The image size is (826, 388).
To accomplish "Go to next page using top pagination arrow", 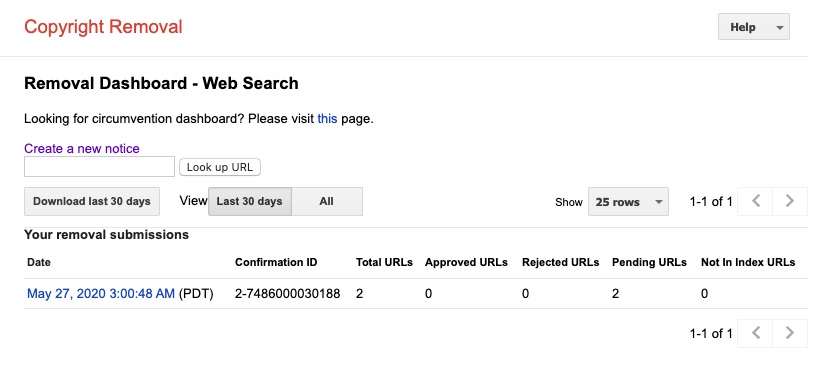I will [x=790, y=201].
